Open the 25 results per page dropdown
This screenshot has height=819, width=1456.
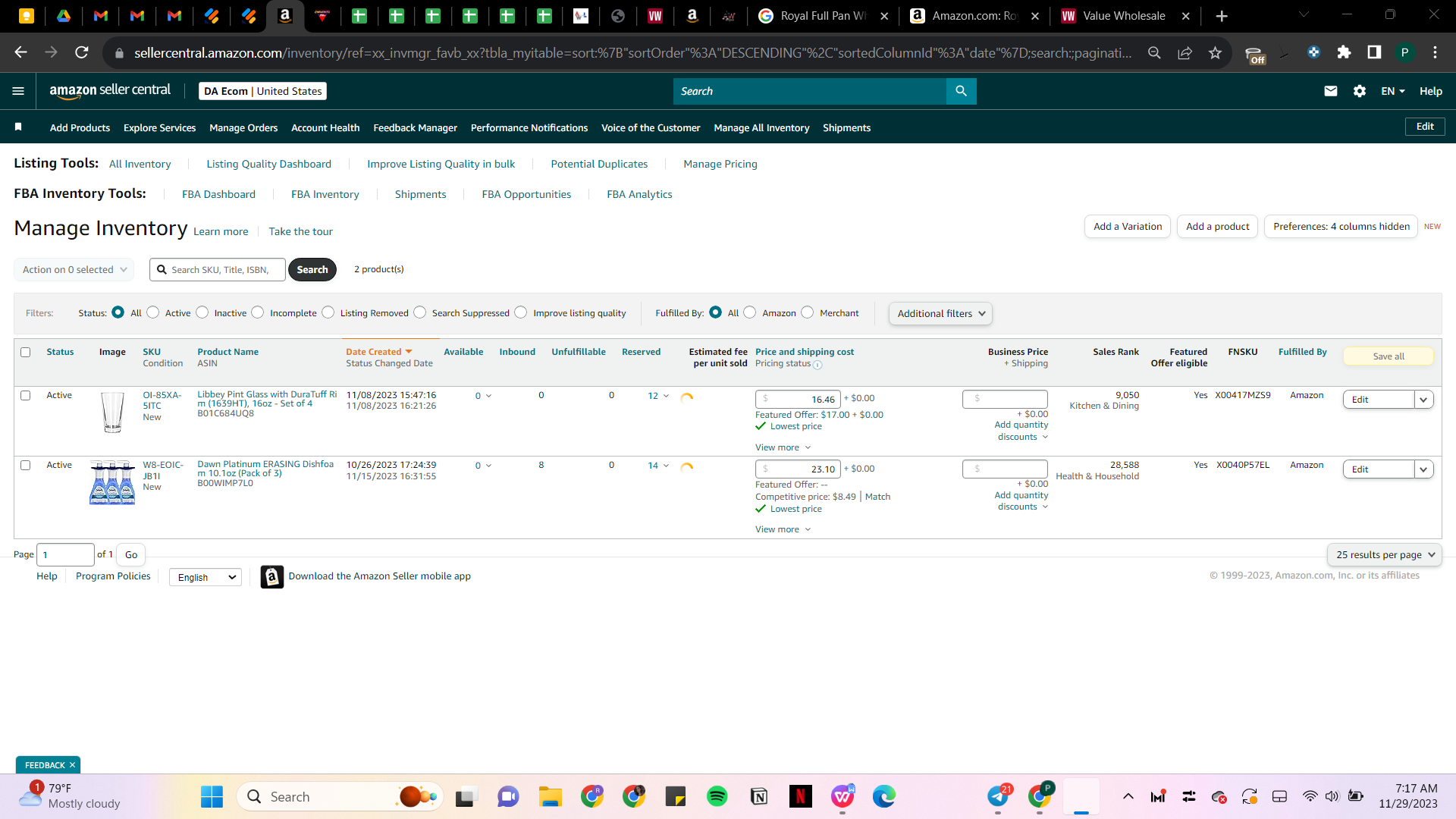(x=1385, y=554)
